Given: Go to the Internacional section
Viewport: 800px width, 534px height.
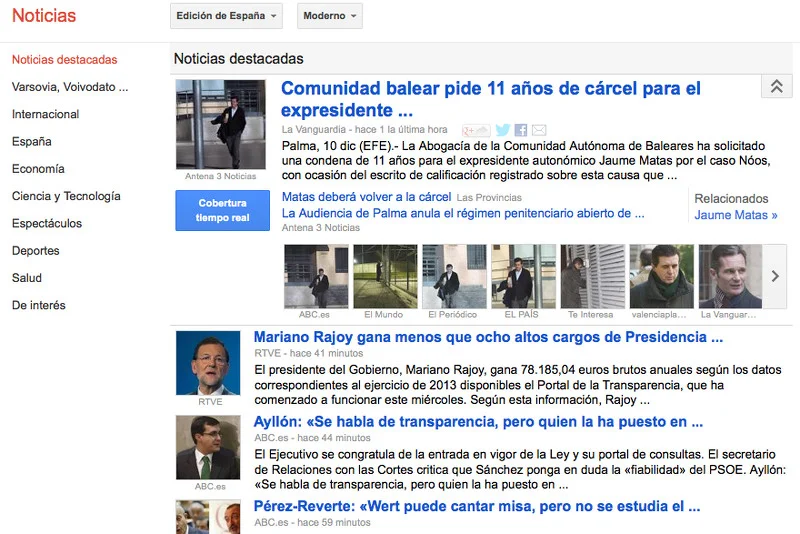Looking at the screenshot, I should 45,114.
